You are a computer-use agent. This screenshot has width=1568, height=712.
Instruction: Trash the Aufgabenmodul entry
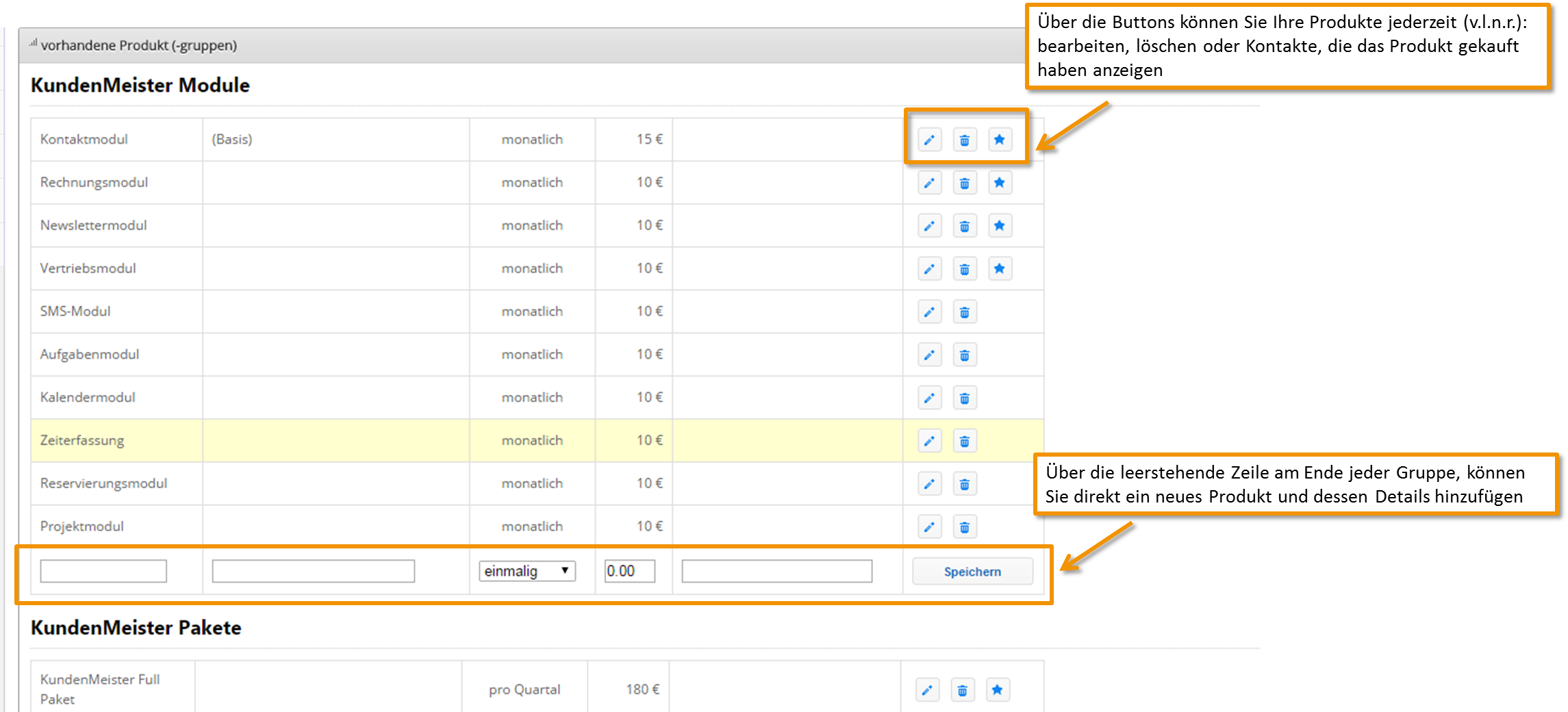point(964,355)
